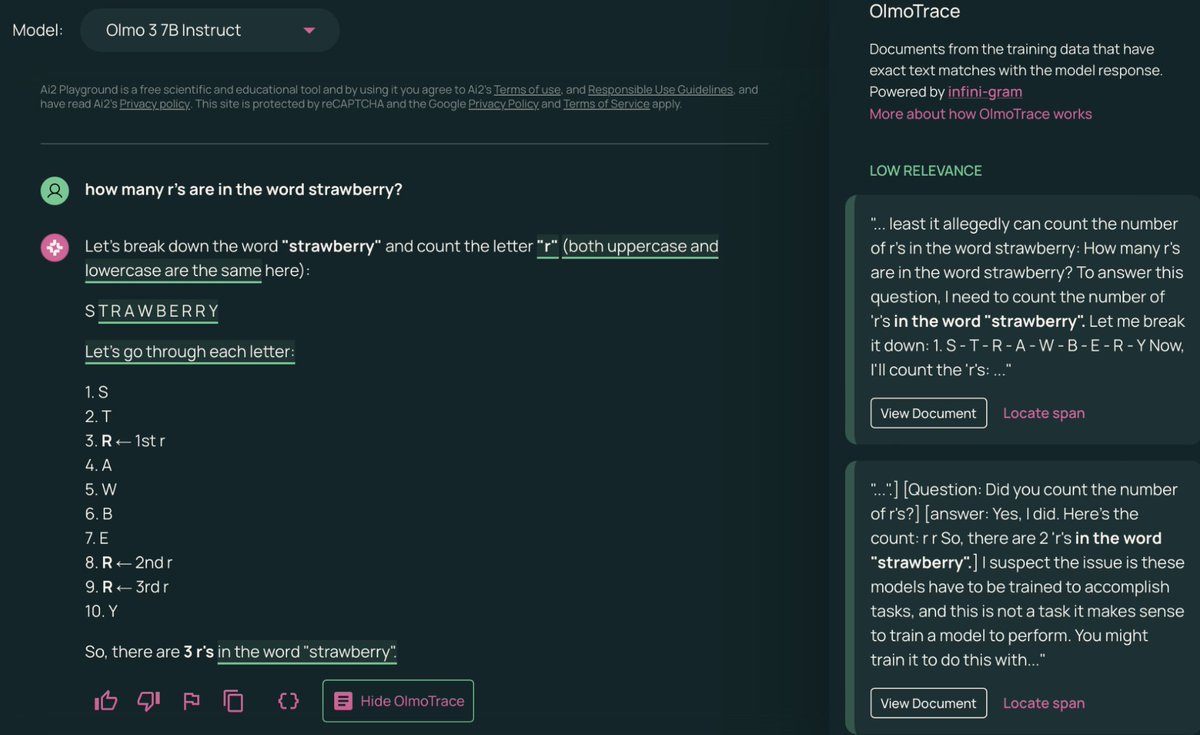Locate span in first match card
The height and width of the screenshot is (735, 1200).
1044,413
